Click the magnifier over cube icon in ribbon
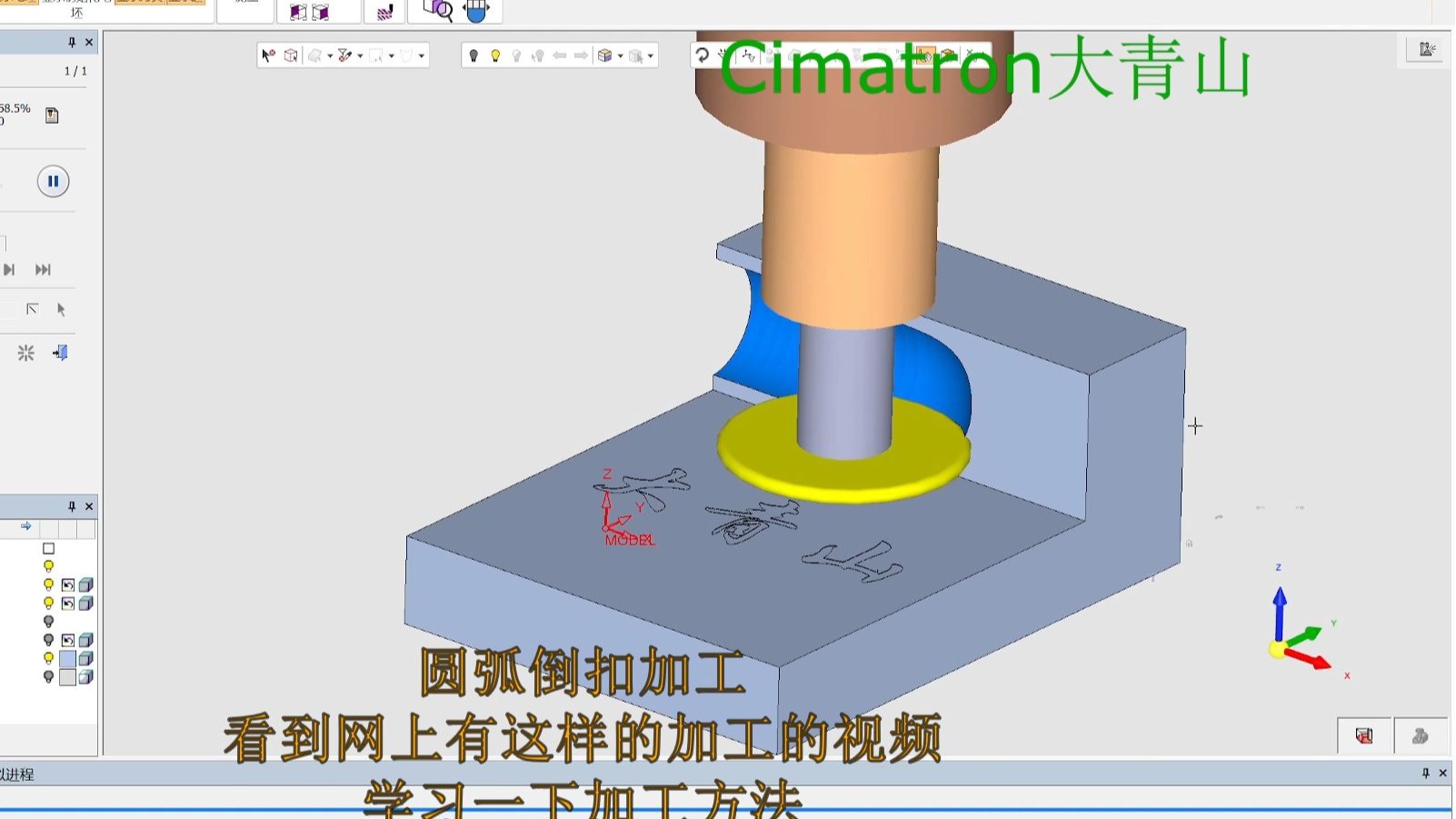 (x=438, y=11)
